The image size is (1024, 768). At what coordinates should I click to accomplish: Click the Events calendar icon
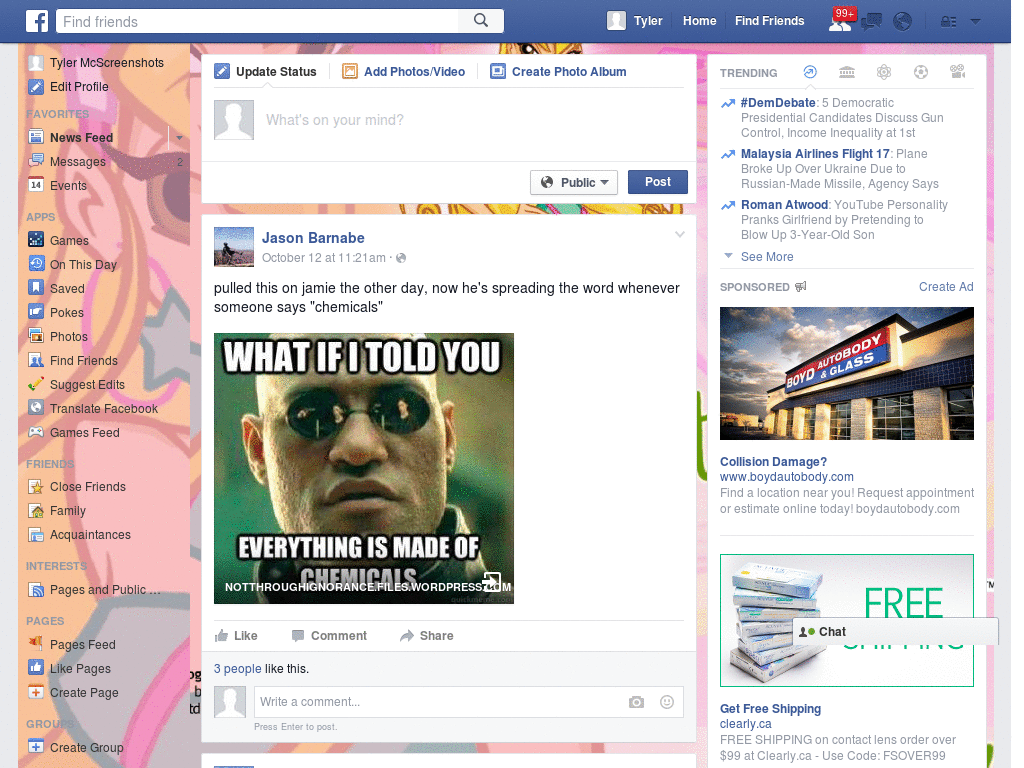point(36,185)
